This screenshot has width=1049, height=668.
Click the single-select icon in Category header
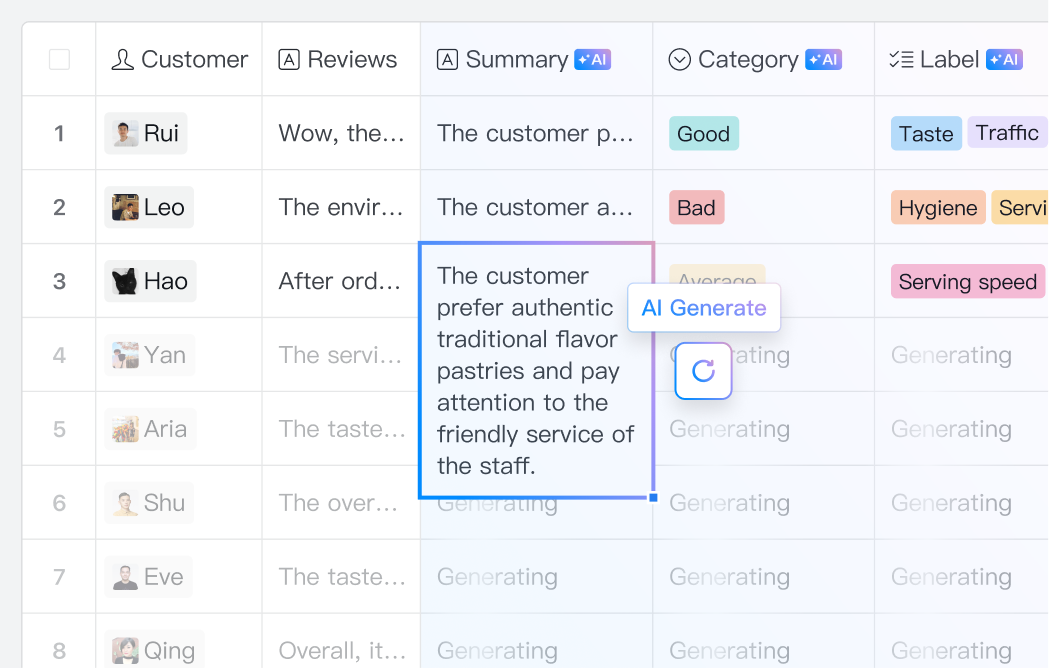point(679,60)
